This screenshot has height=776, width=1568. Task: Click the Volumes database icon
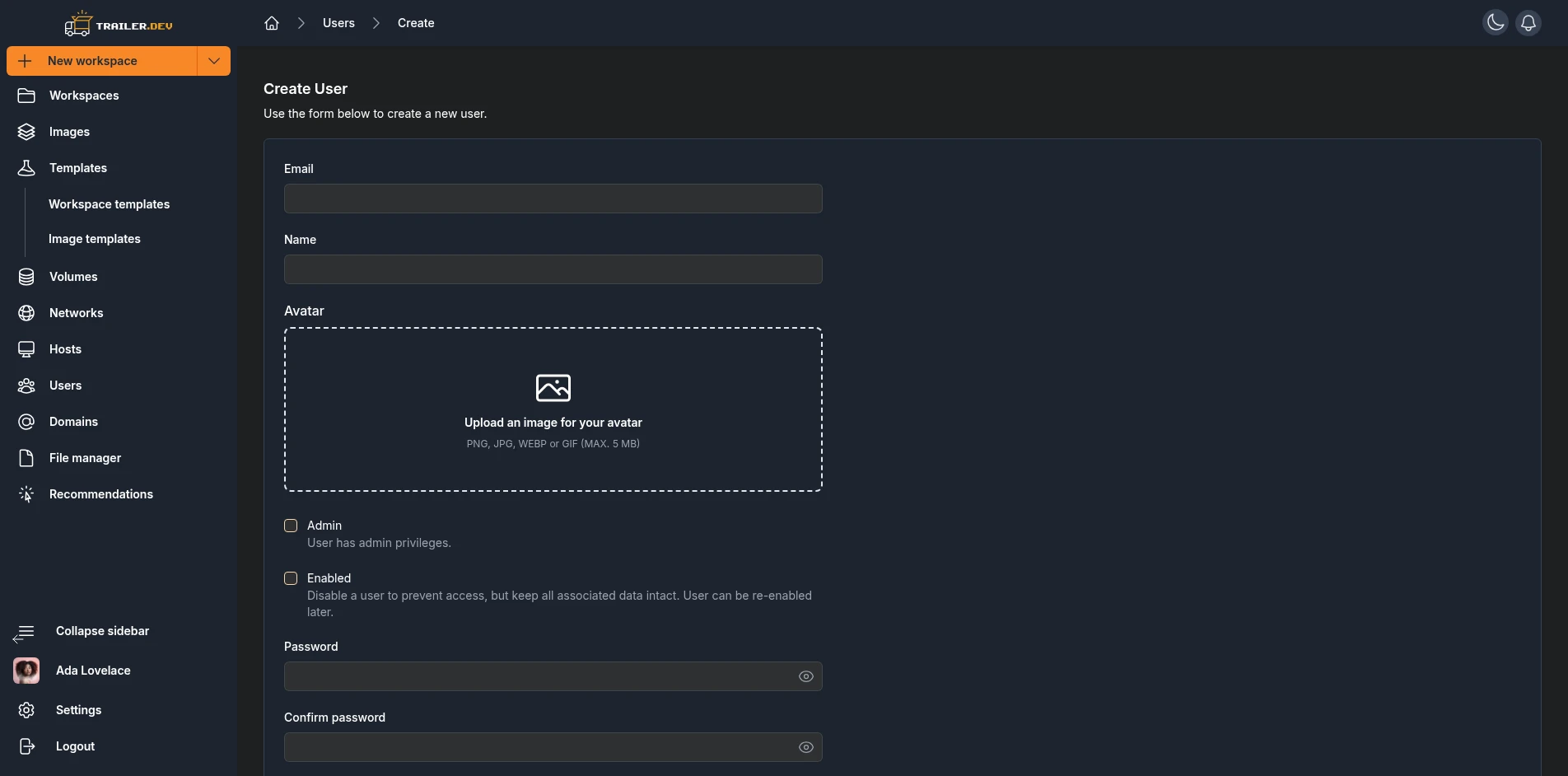[26, 277]
